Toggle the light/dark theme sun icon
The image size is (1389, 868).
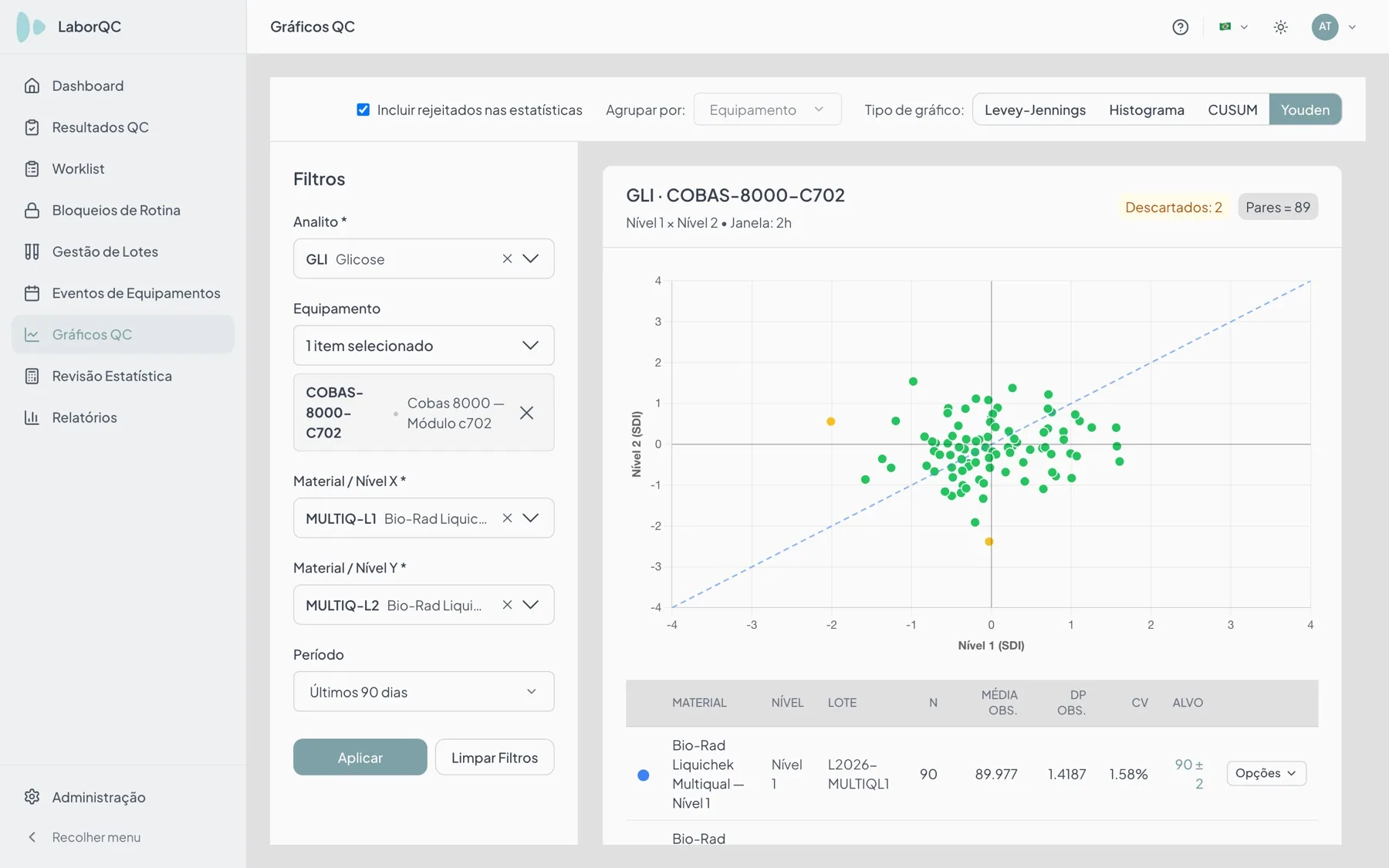coord(1281,27)
